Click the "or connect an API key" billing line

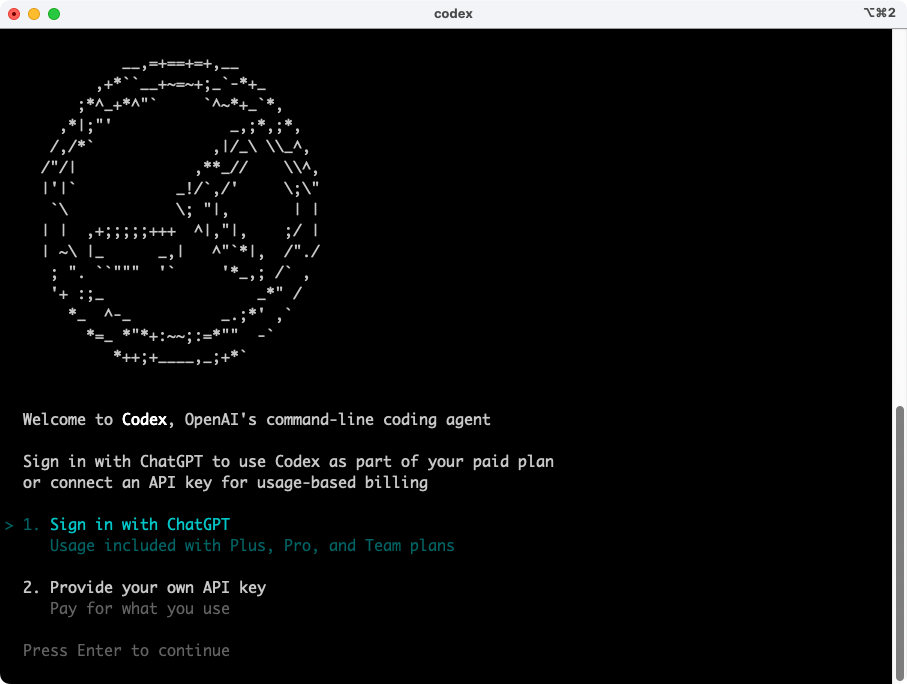(x=225, y=483)
